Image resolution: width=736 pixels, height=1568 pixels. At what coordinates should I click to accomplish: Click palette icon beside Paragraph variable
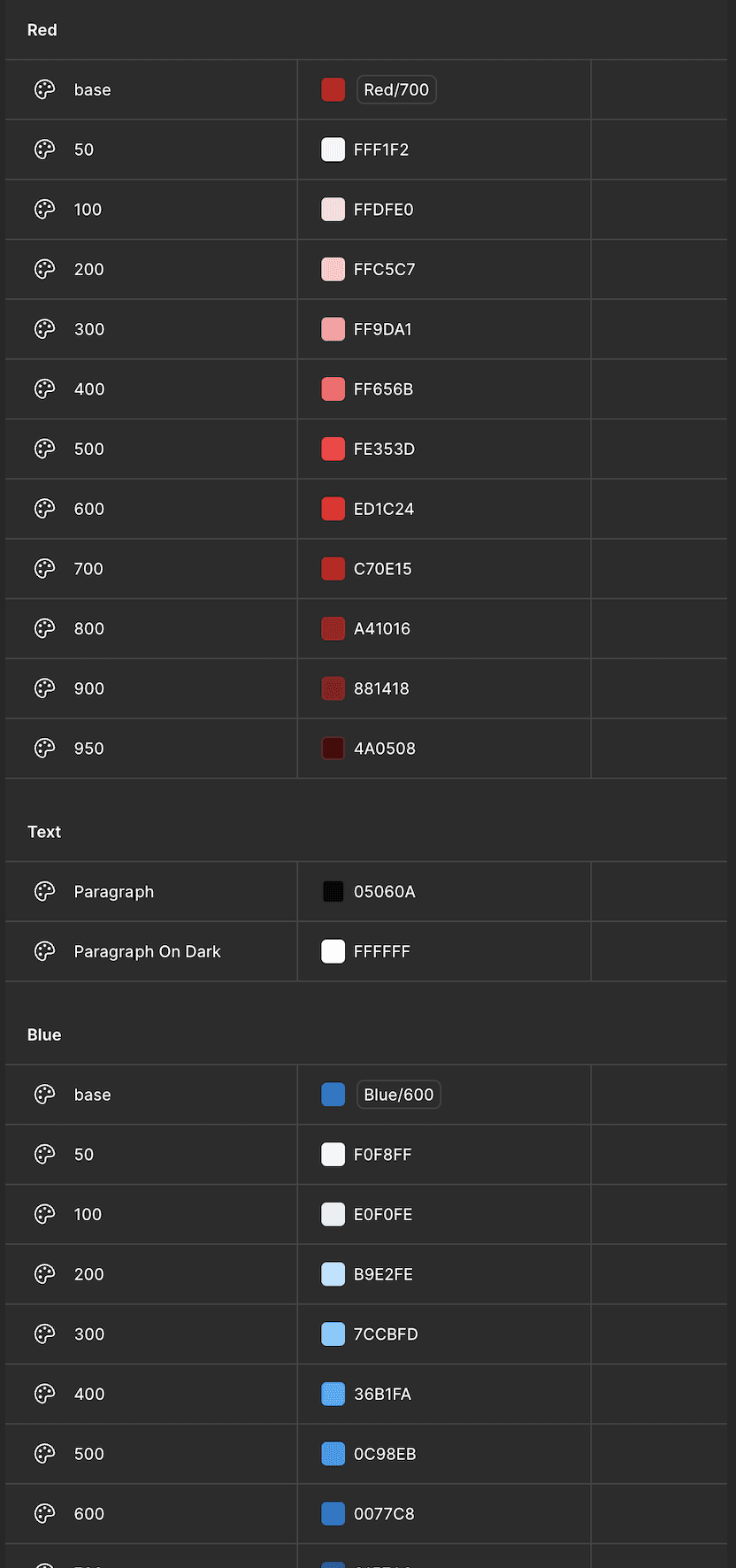(44, 891)
